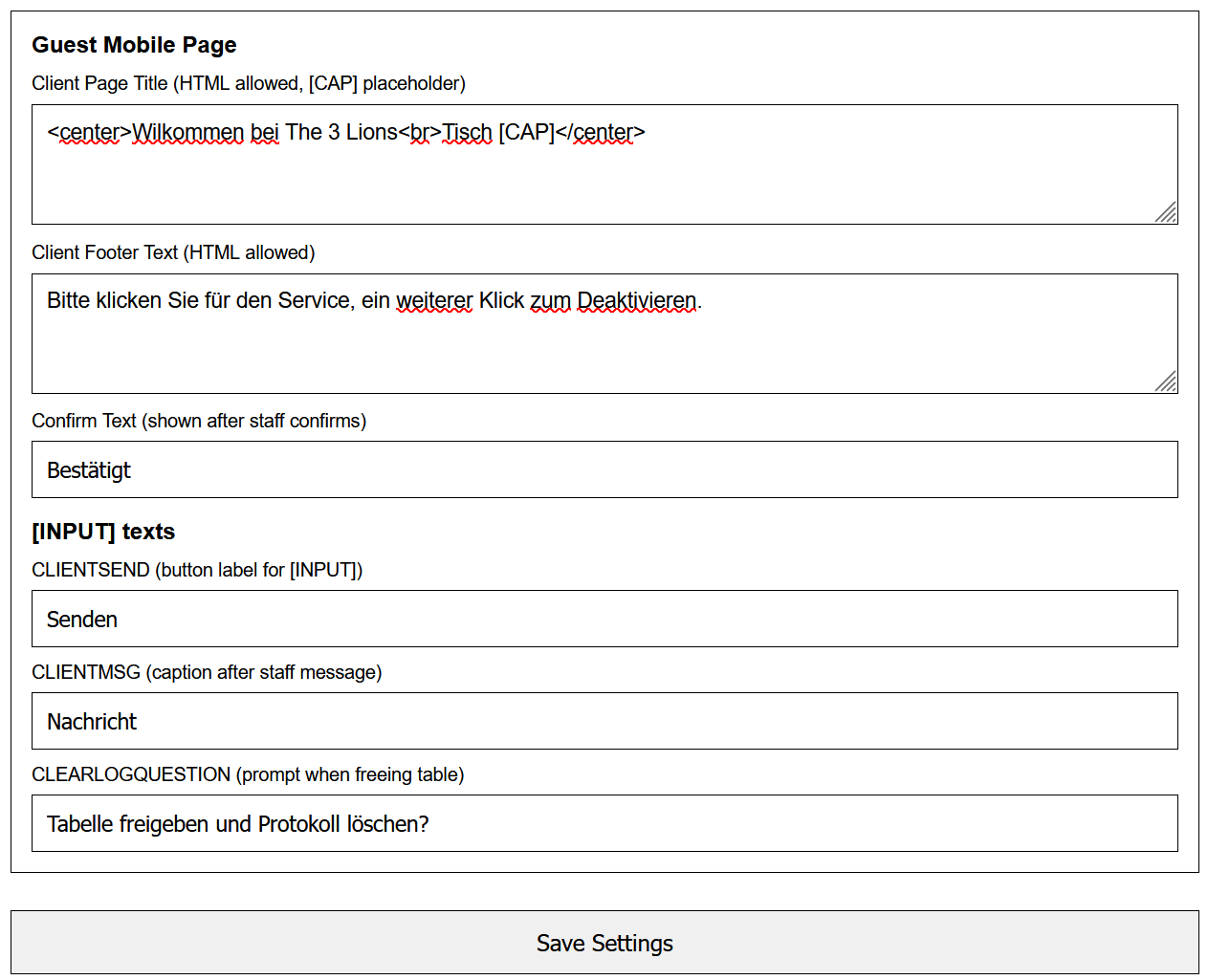Screen dimensions: 1208x980
Task: Focus the CLEARLOGQUESTION prompt input field
Action: (x=604, y=823)
